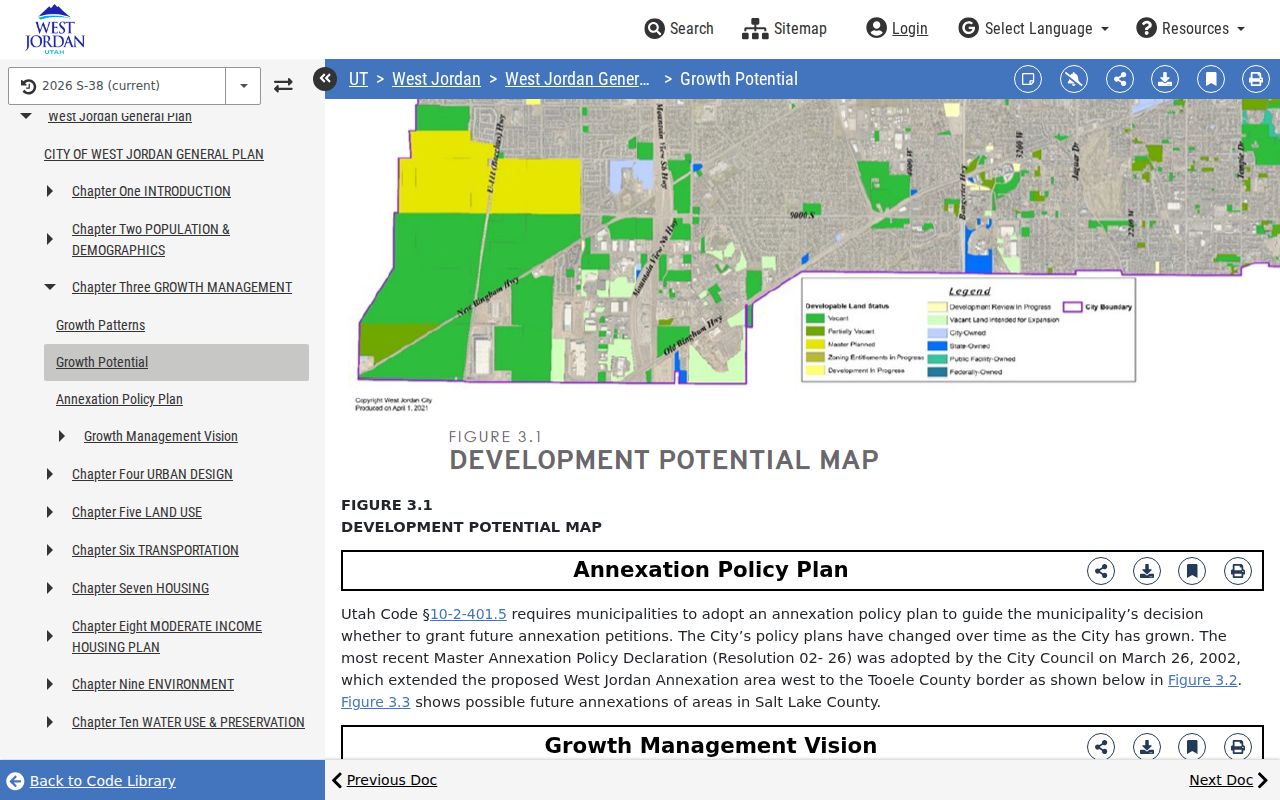
Task: Open the version dropdown caret
Action: pos(243,86)
